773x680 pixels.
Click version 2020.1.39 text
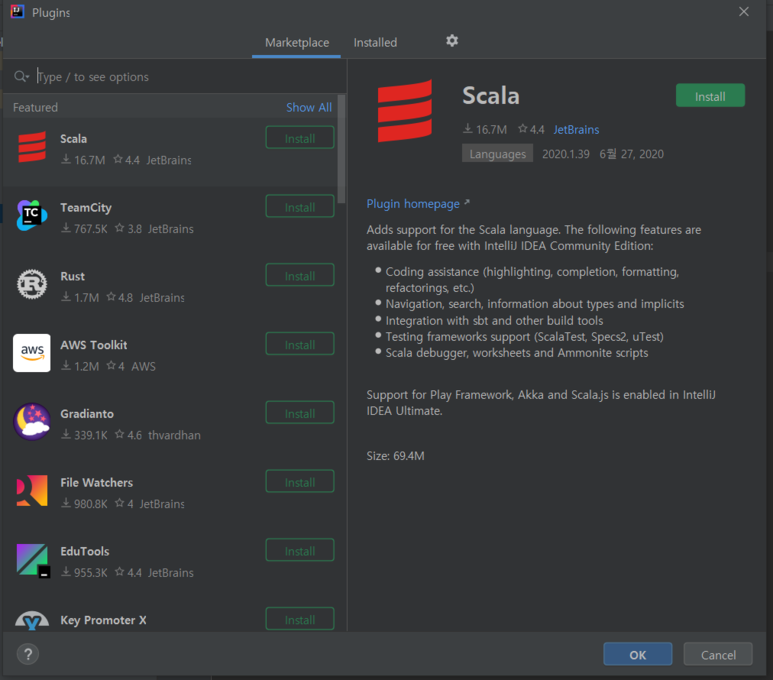565,154
